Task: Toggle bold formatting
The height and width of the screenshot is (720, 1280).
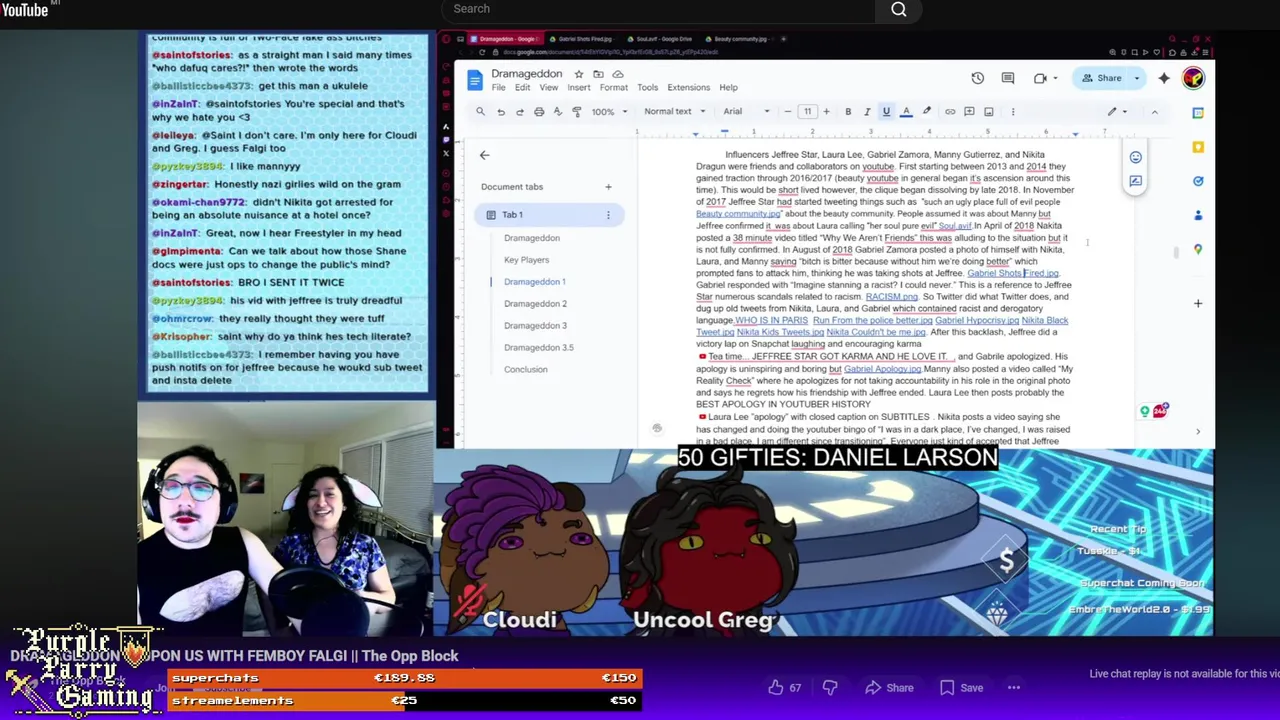Action: 848,112
